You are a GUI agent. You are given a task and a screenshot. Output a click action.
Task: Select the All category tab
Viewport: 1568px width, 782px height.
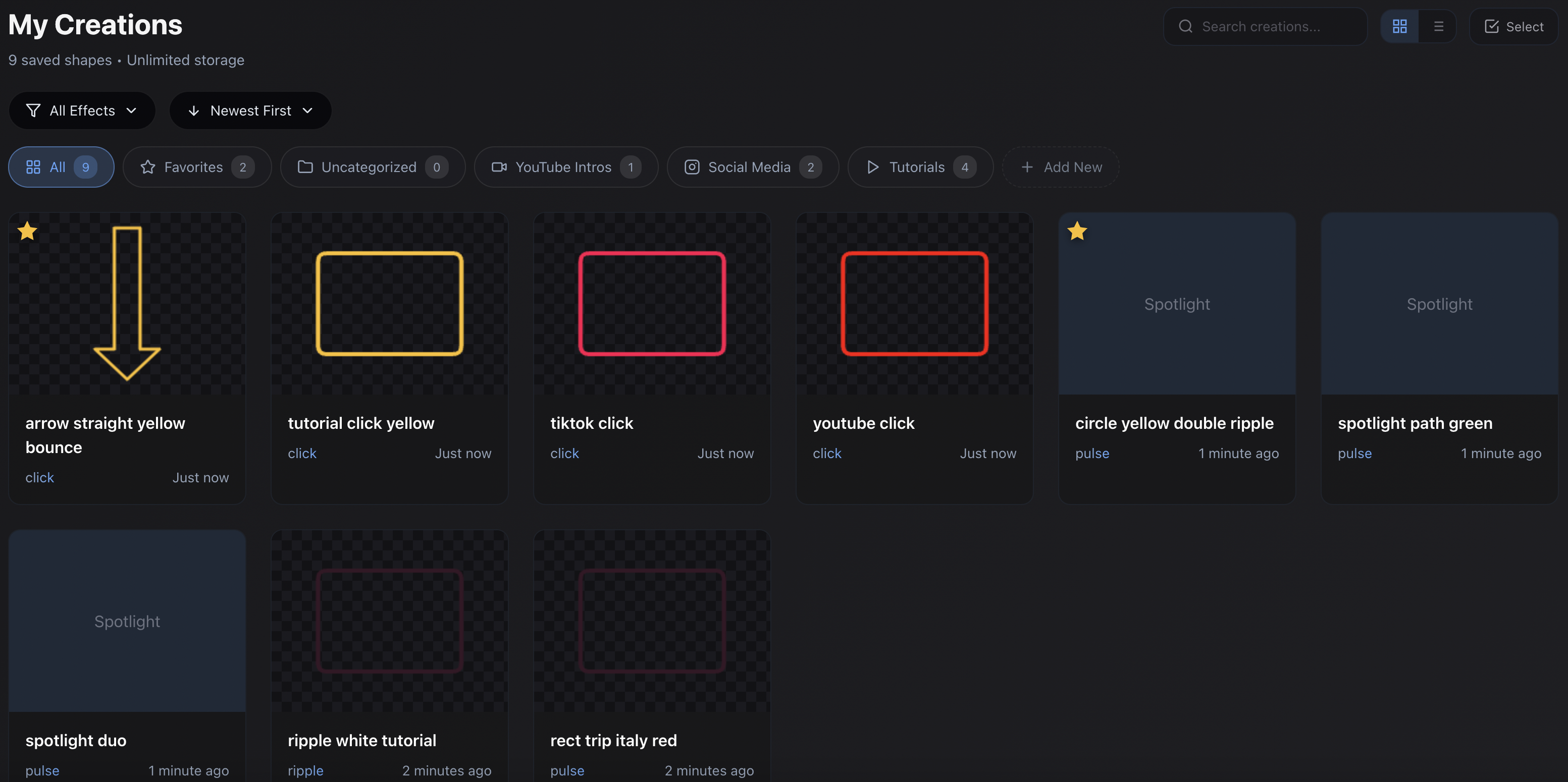[61, 166]
